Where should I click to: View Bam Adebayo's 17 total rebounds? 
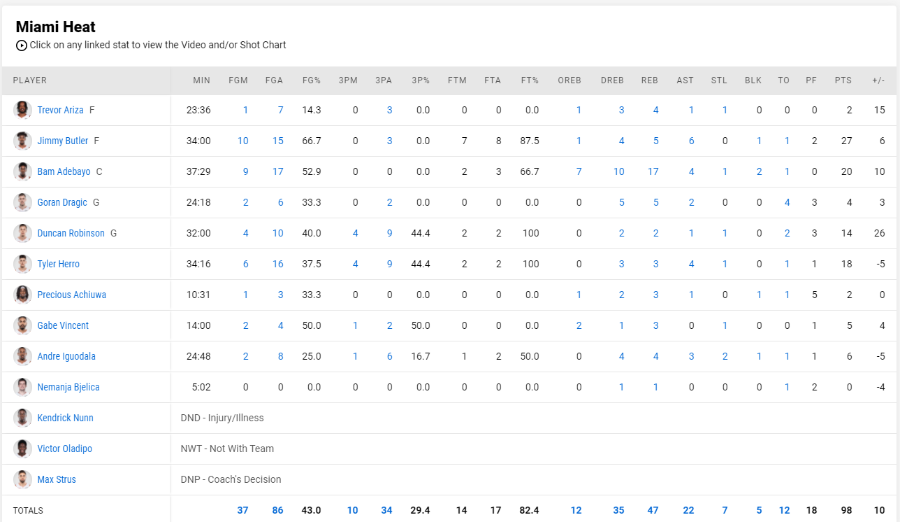pyautogui.click(x=653, y=171)
